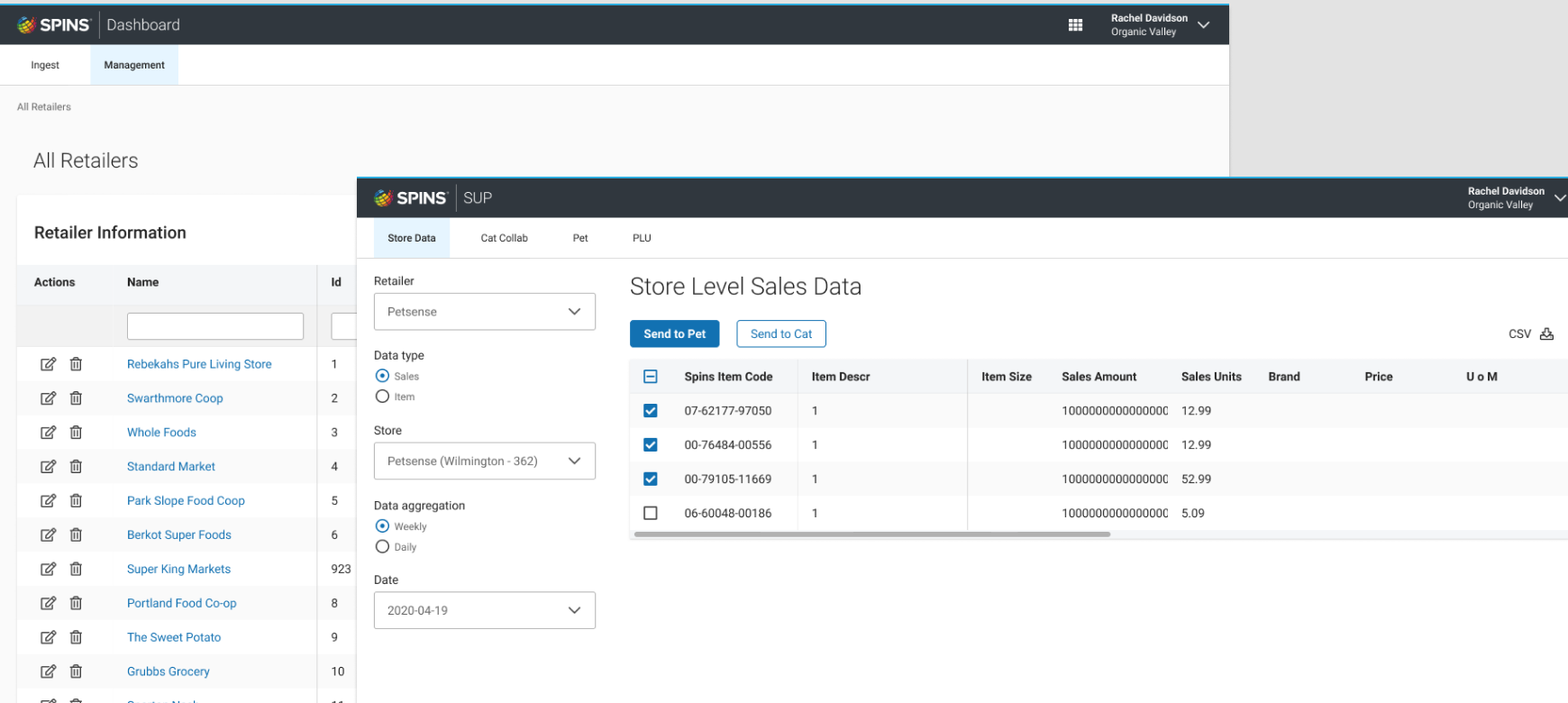Open the Date dropdown showing 2020-04-19
This screenshot has height=703, width=1568.
(x=485, y=610)
